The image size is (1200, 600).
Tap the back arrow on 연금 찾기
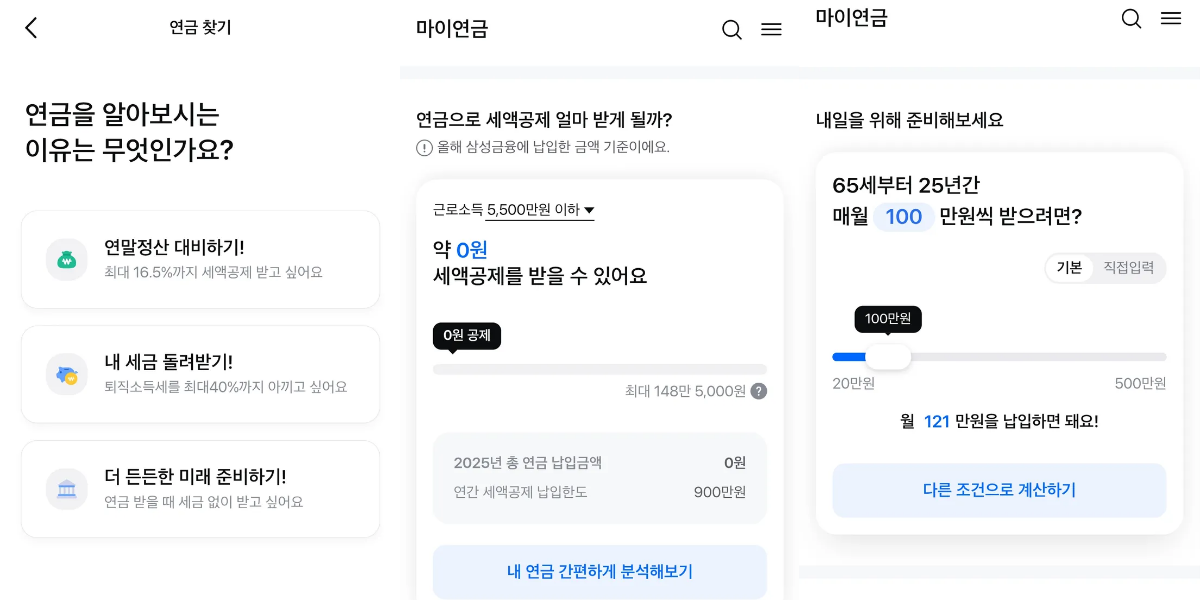pos(31,28)
